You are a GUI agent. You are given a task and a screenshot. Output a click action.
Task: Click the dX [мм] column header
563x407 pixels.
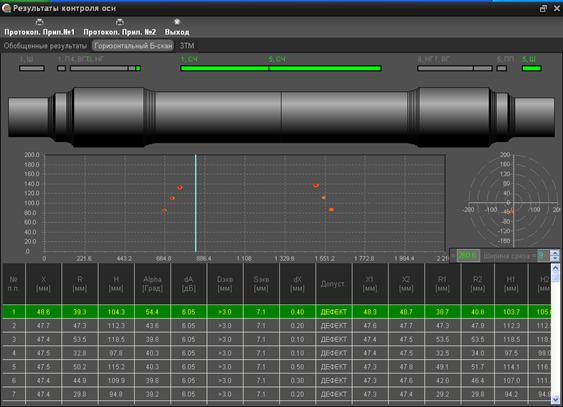pos(297,284)
